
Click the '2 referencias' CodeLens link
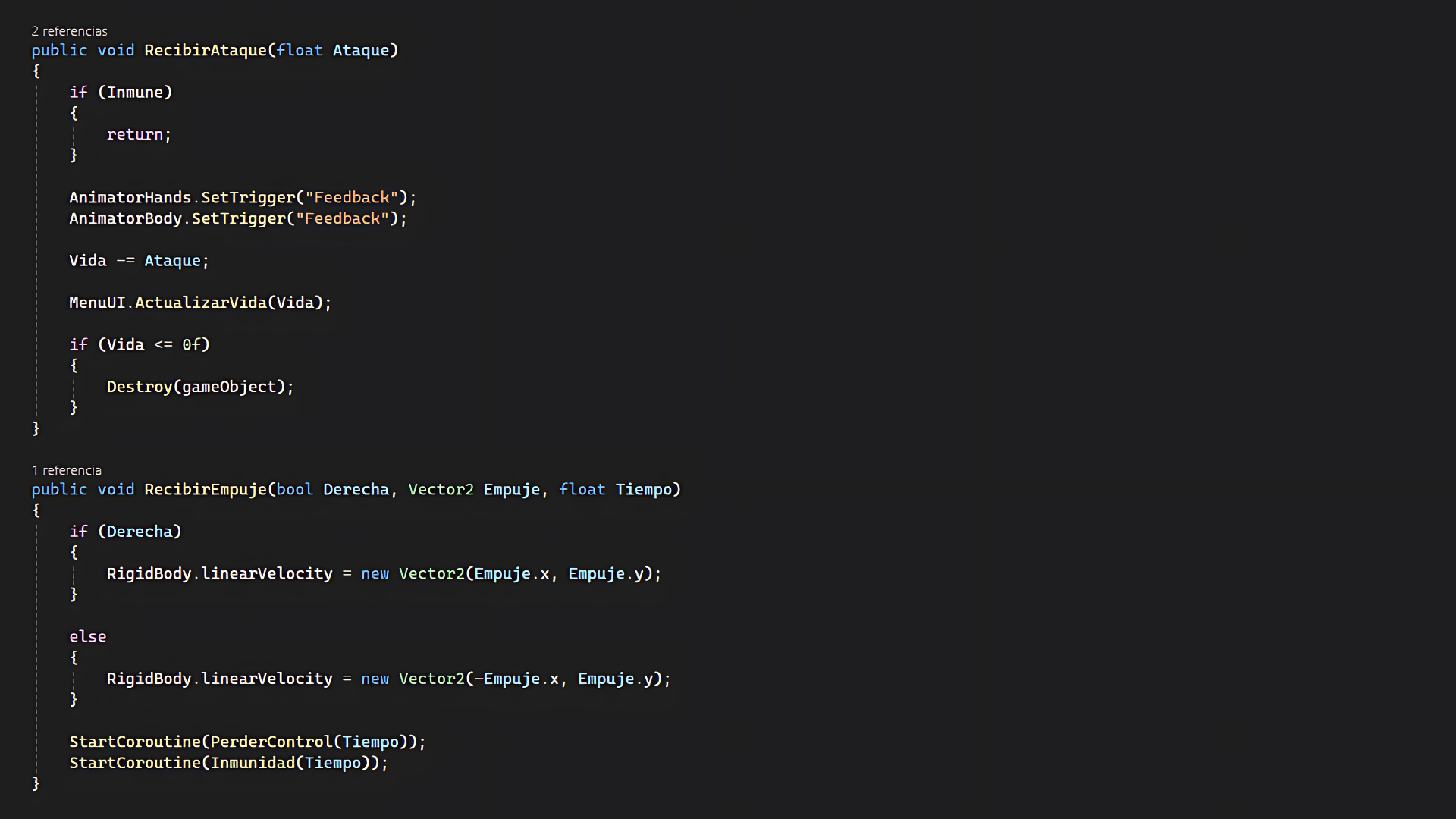(69, 31)
